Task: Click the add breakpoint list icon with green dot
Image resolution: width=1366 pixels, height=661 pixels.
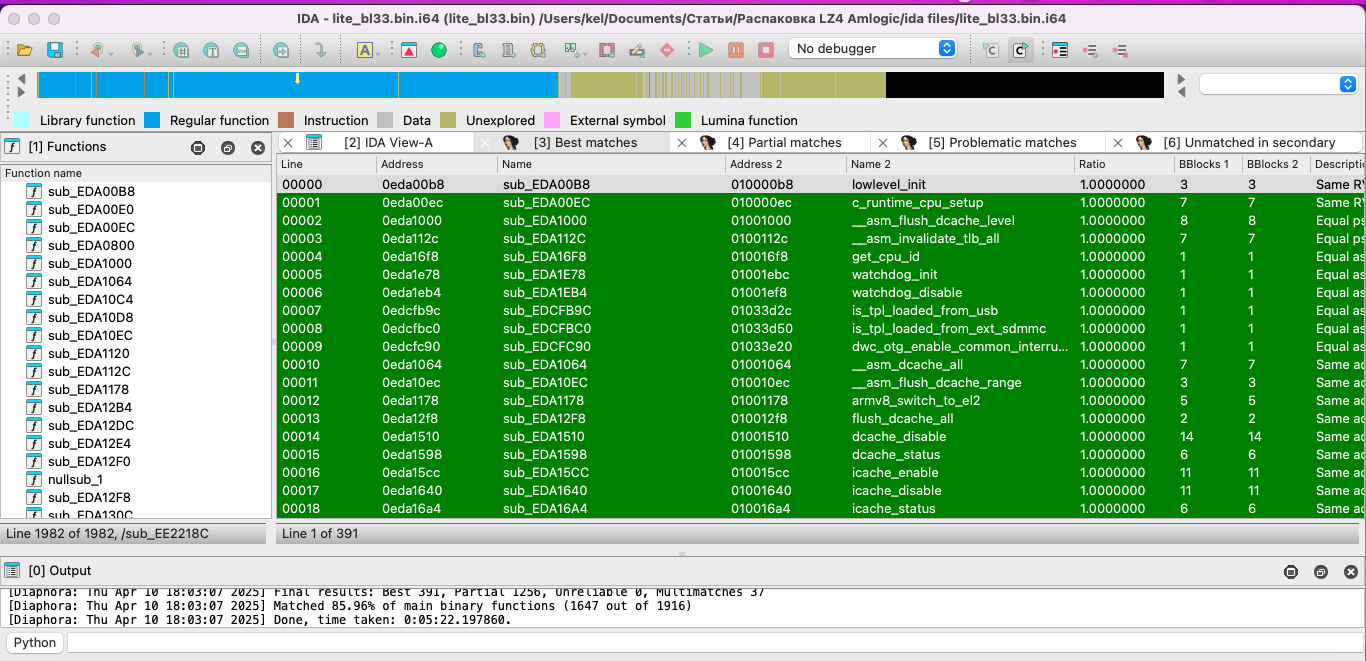Action: (1090, 49)
